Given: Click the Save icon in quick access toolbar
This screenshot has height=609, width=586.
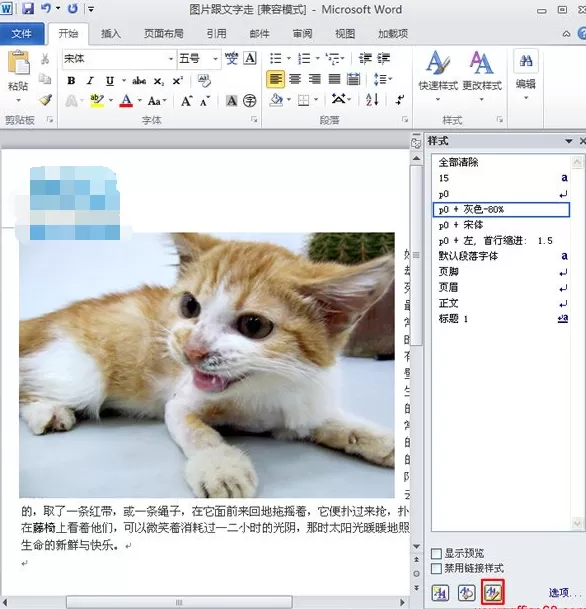Looking at the screenshot, I should pos(28,9).
